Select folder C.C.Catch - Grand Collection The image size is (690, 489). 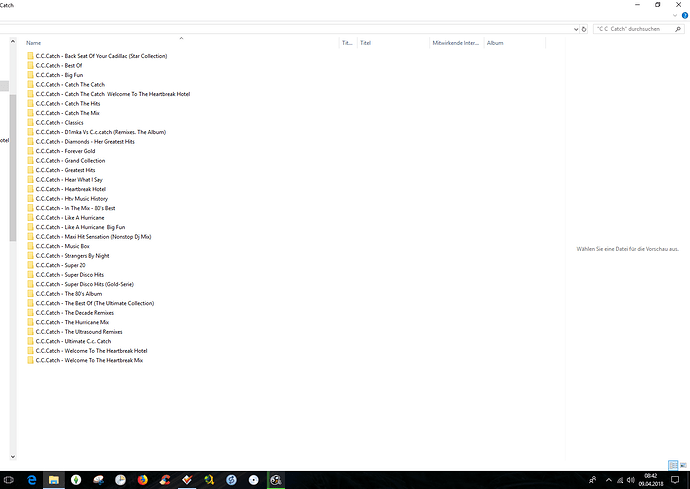66,161
